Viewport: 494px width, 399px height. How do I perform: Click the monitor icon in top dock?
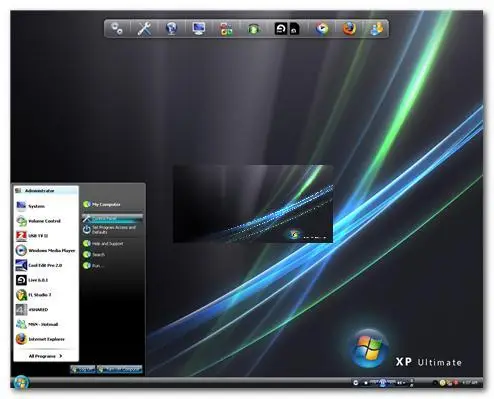click(x=199, y=29)
